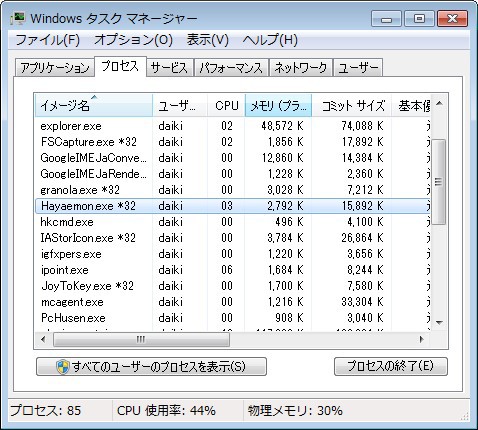Click the vertical scrollbar thumb

439,182
